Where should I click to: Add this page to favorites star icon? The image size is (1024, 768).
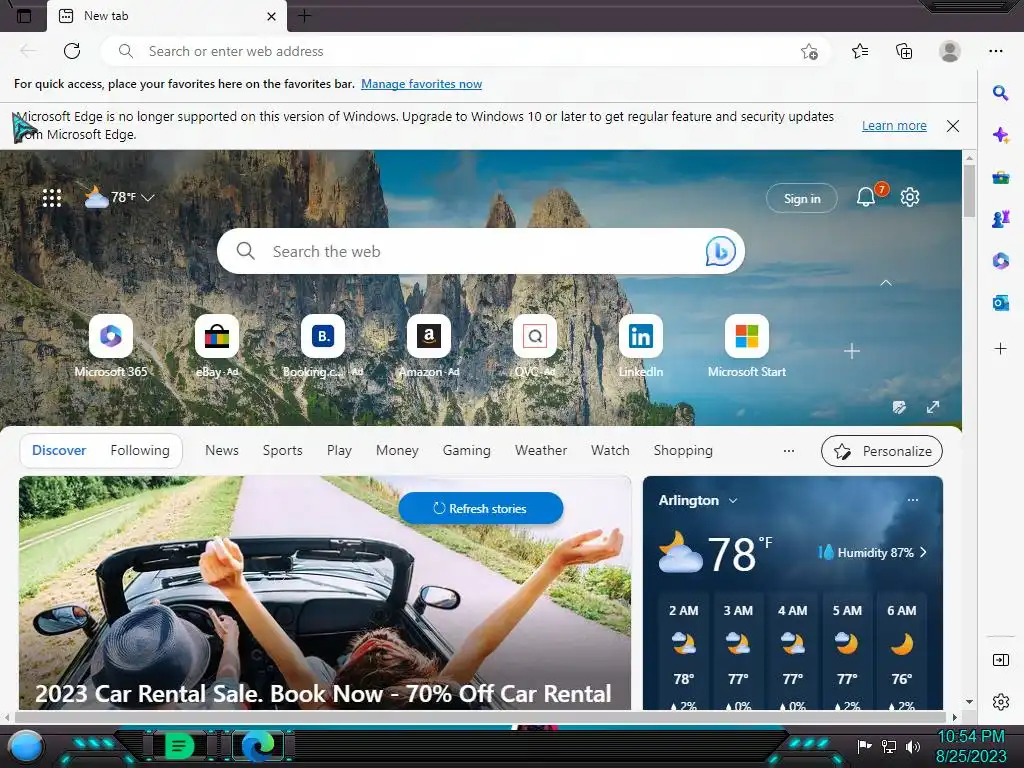click(x=809, y=52)
